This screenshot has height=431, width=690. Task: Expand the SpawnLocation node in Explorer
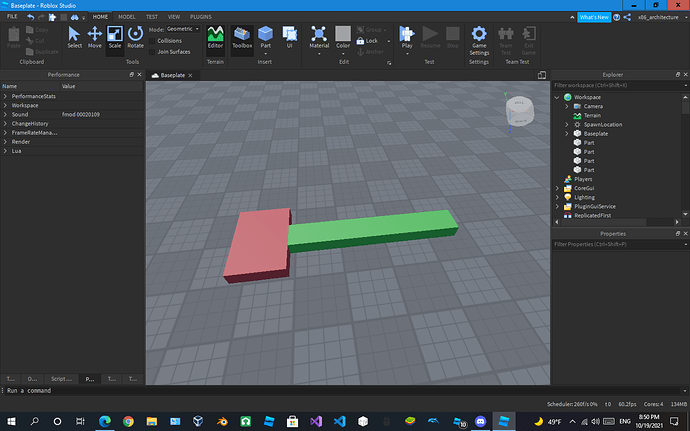(x=567, y=125)
